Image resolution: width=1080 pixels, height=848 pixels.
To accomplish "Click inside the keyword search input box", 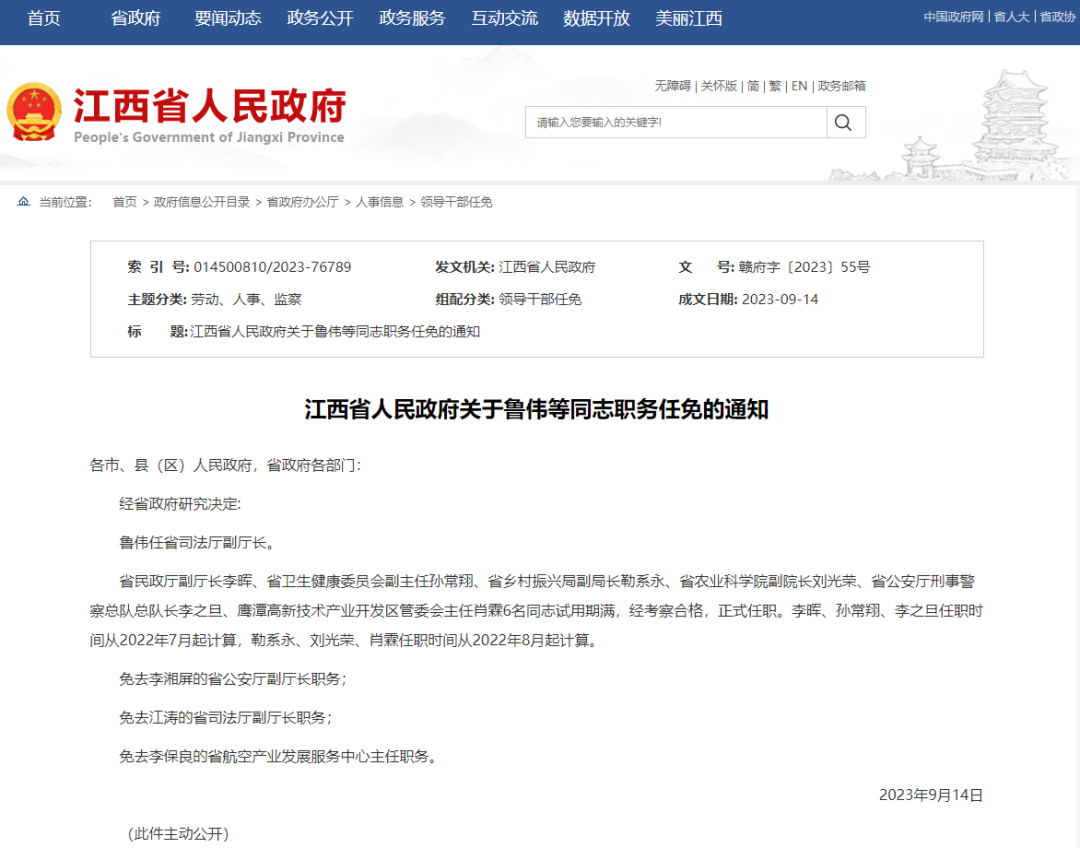I will click(x=670, y=122).
